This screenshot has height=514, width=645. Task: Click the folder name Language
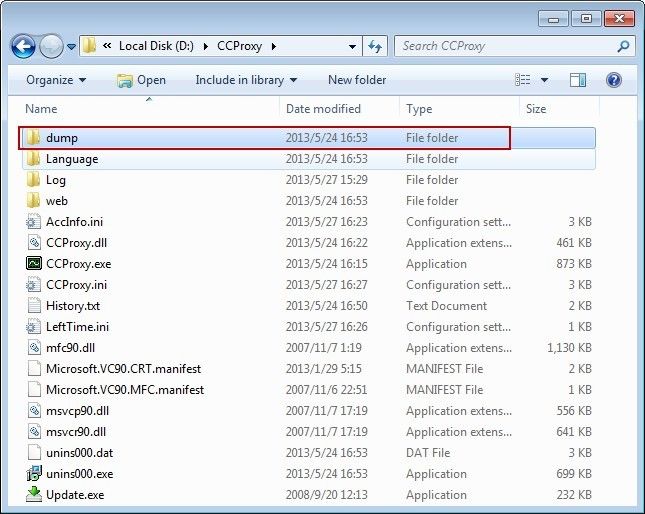pyautogui.click(x=72, y=159)
